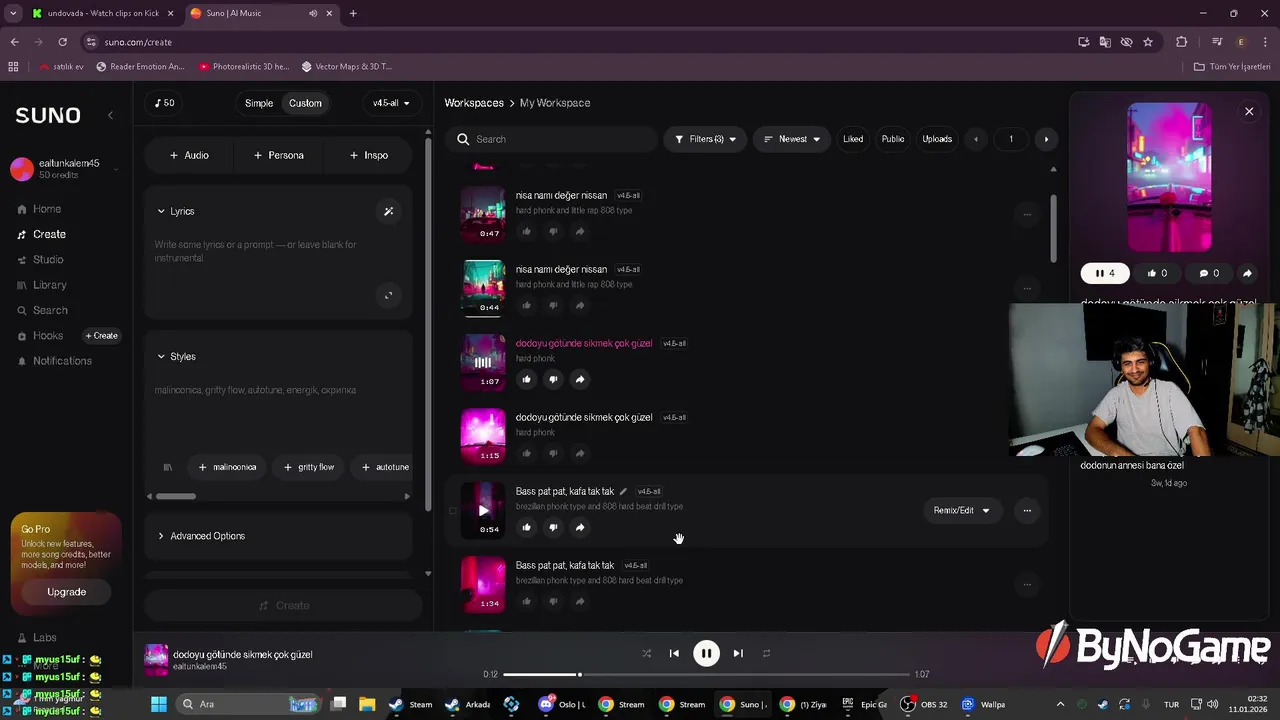Screen dimensions: 1280x720
Task: Share the nisa namı 0:44 track
Action: click(580, 305)
